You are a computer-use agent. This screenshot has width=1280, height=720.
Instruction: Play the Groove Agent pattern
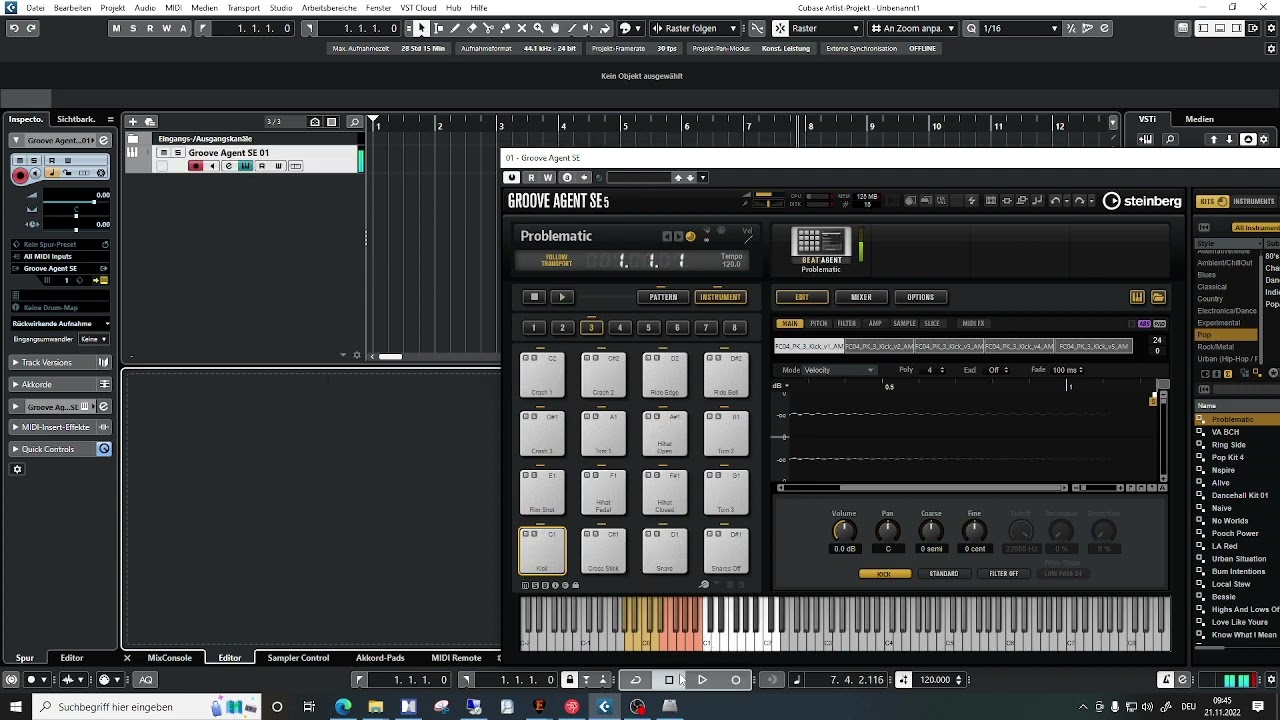[562, 297]
